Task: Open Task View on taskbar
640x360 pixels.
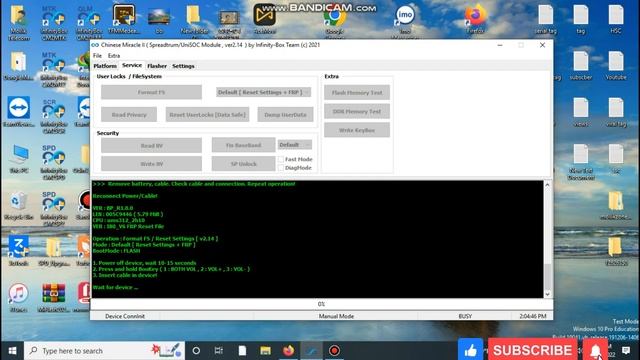Action: click(219, 351)
